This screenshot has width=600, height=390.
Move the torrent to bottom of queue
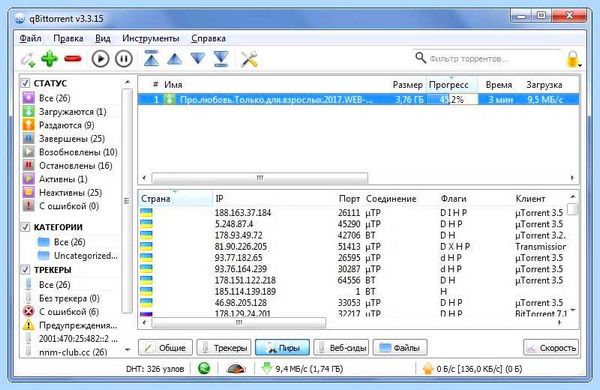point(221,59)
